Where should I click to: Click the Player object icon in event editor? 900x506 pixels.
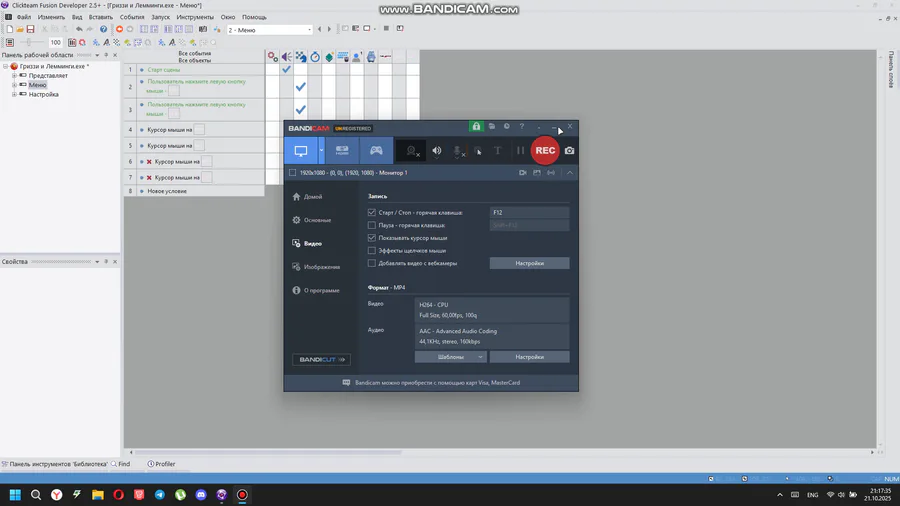(357, 57)
